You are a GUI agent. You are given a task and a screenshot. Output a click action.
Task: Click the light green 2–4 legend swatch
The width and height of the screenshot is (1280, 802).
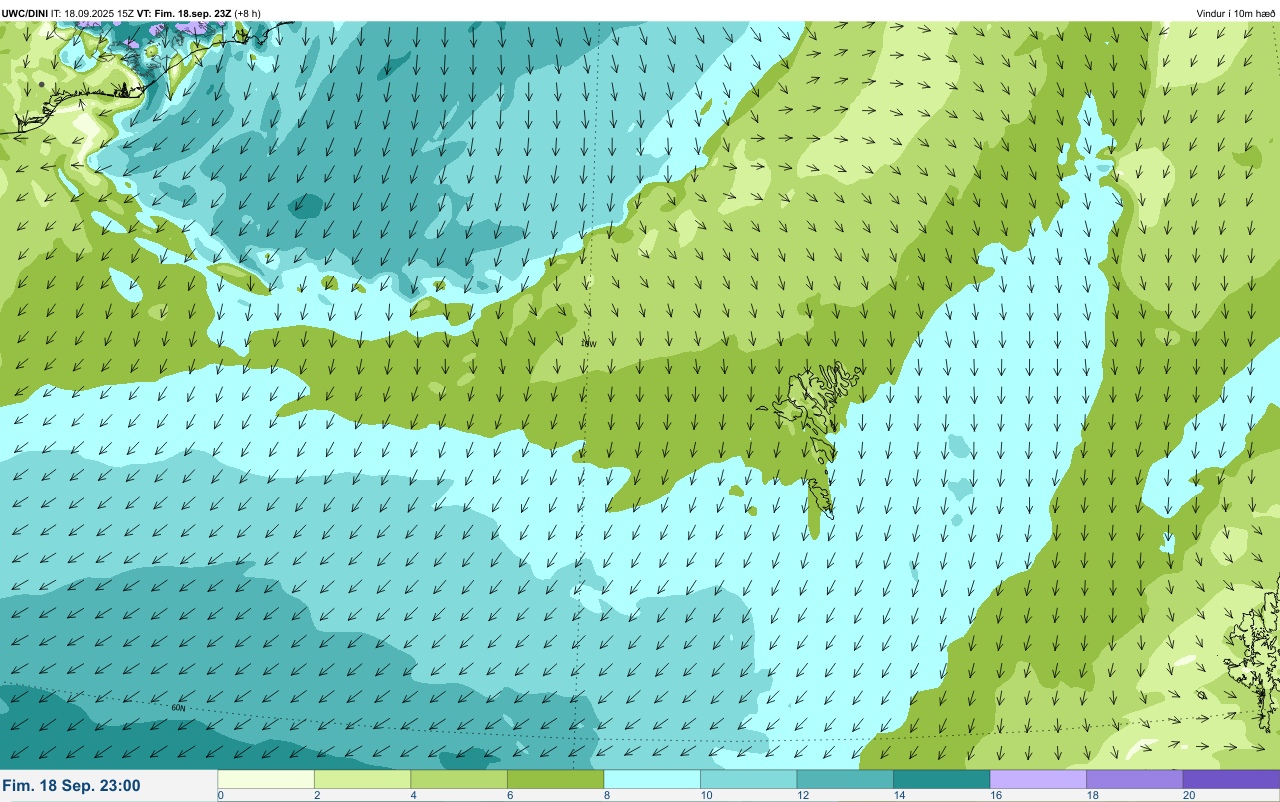point(362,779)
